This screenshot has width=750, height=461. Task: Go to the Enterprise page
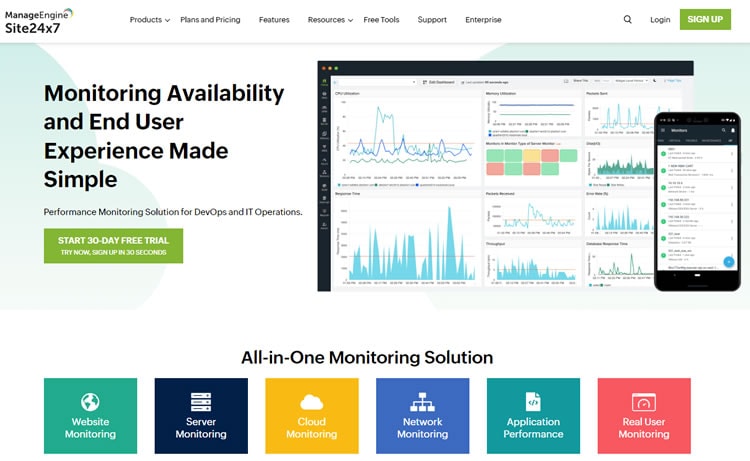coord(483,20)
